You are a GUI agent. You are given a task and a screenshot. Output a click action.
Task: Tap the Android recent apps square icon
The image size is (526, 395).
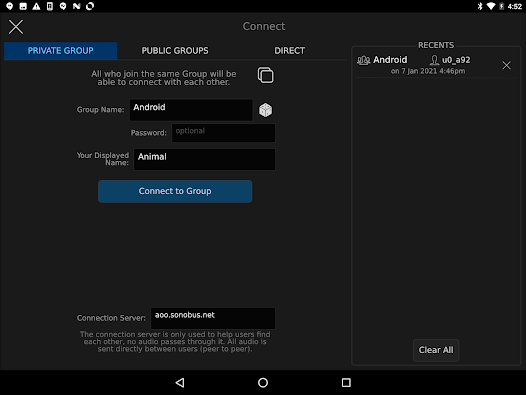[346, 383]
